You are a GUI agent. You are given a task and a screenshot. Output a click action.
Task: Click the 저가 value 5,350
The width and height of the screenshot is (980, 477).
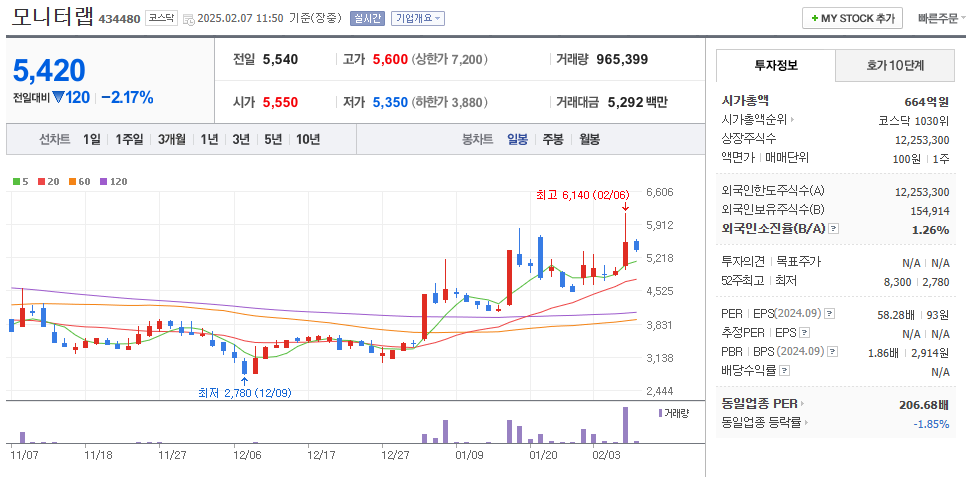(x=390, y=102)
